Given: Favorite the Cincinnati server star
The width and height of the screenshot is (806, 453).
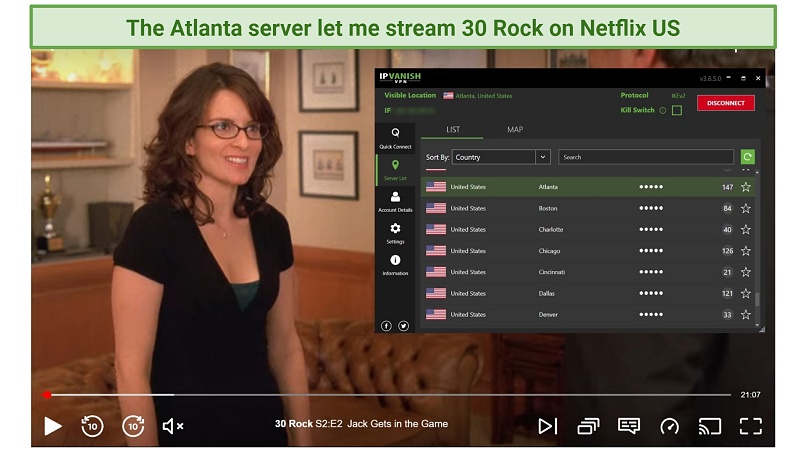Looking at the screenshot, I should [746, 272].
